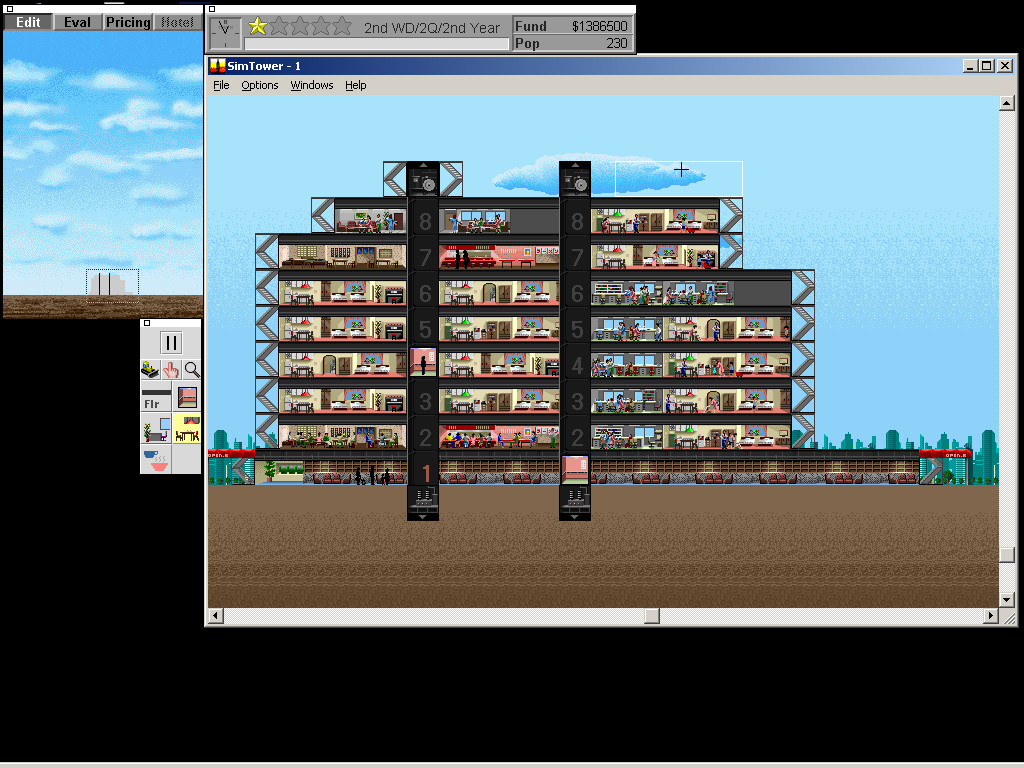Choose the office building tool
The image size is (1024, 768).
[x=156, y=428]
